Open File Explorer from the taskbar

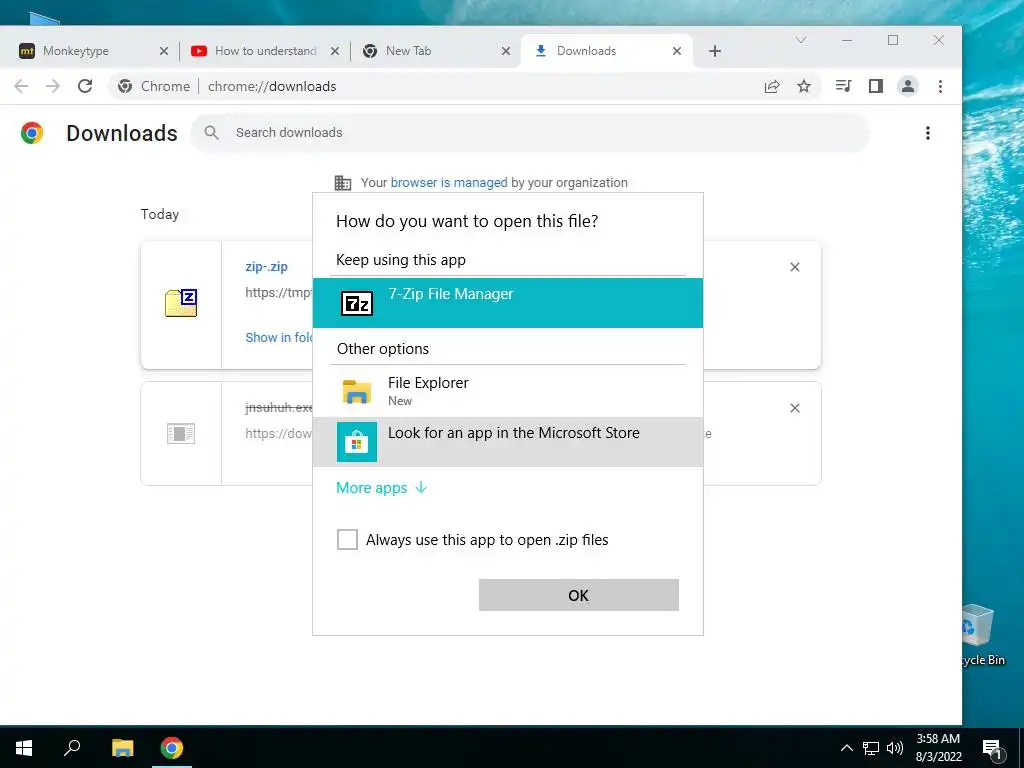click(123, 748)
